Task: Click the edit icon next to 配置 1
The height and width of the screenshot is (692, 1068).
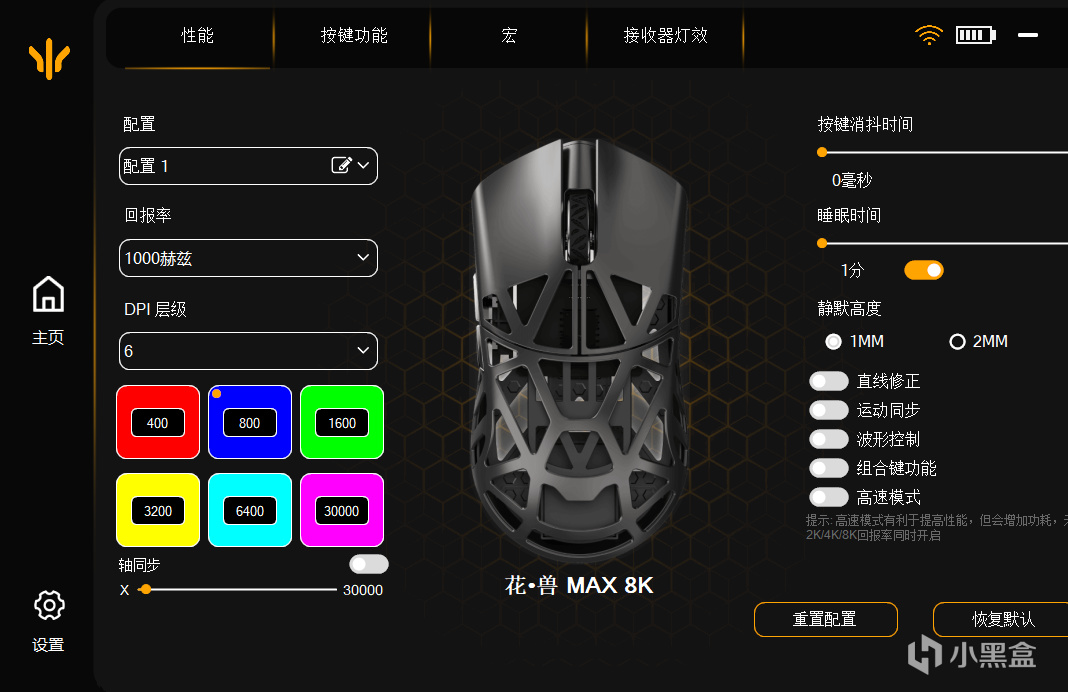Action: 341,165
